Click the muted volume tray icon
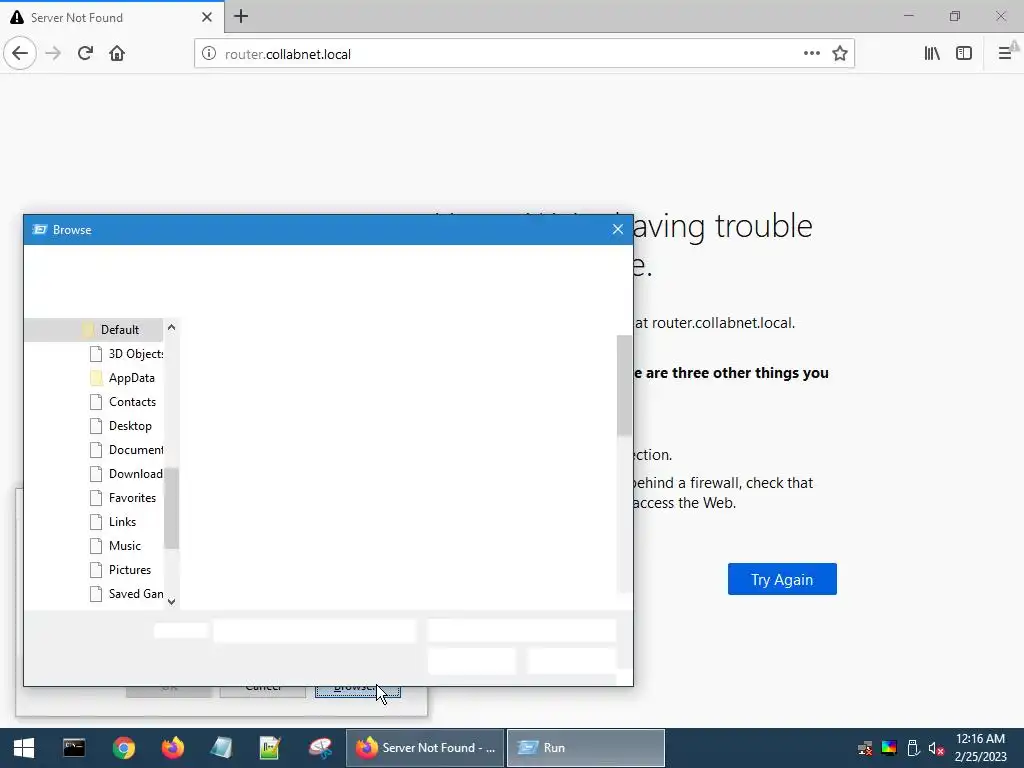The height and width of the screenshot is (768, 1024). [x=936, y=748]
